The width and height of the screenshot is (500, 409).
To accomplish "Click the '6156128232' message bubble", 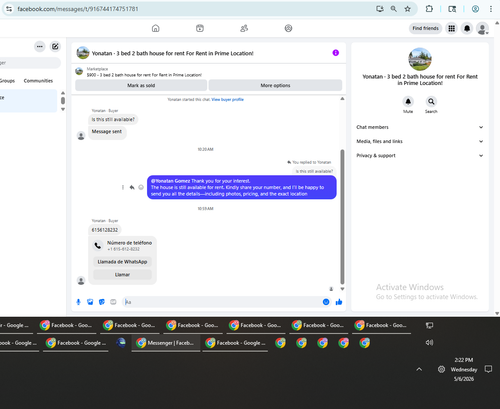I will coord(105,230).
